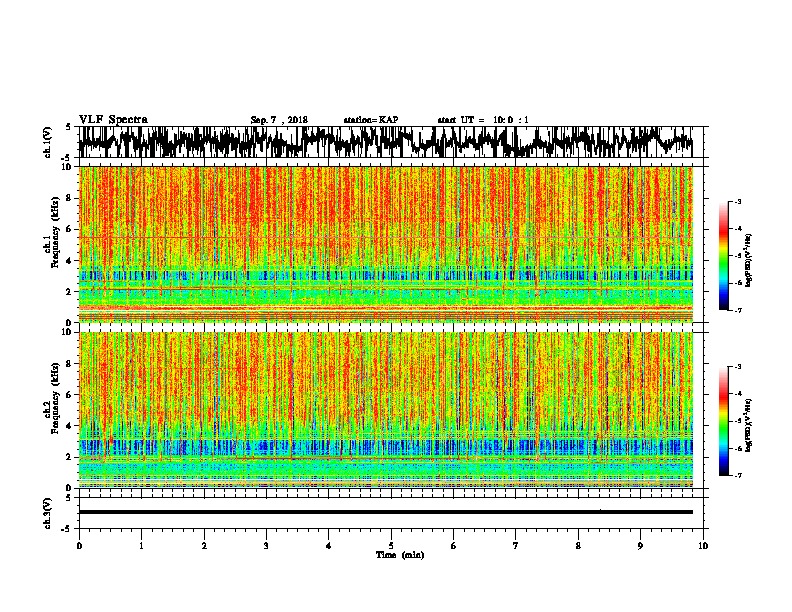Click the "ch.1(V)" waveform axis label
Viewport: 792px width, 612px height.
coord(48,142)
